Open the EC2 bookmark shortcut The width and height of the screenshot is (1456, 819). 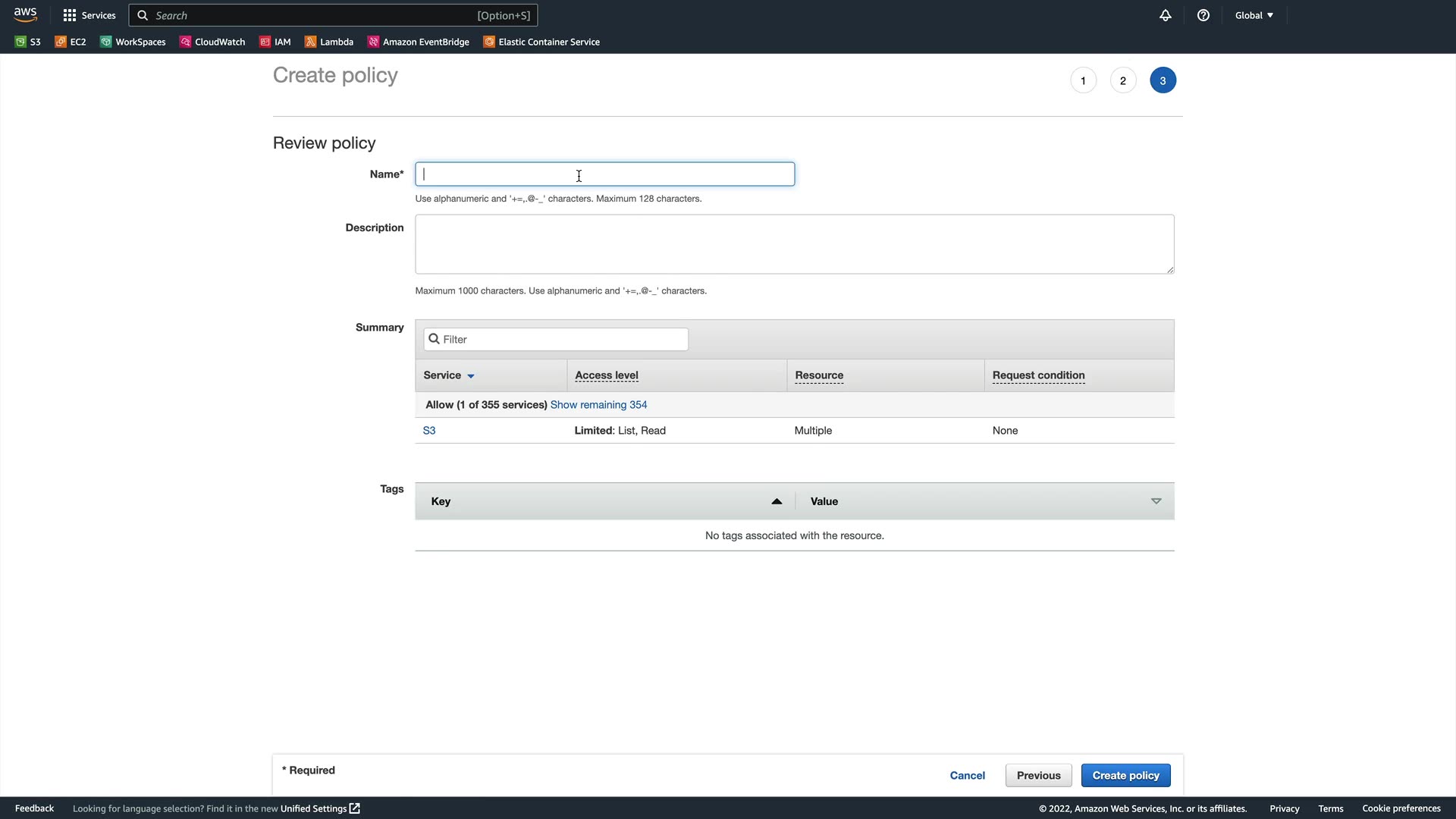click(71, 42)
